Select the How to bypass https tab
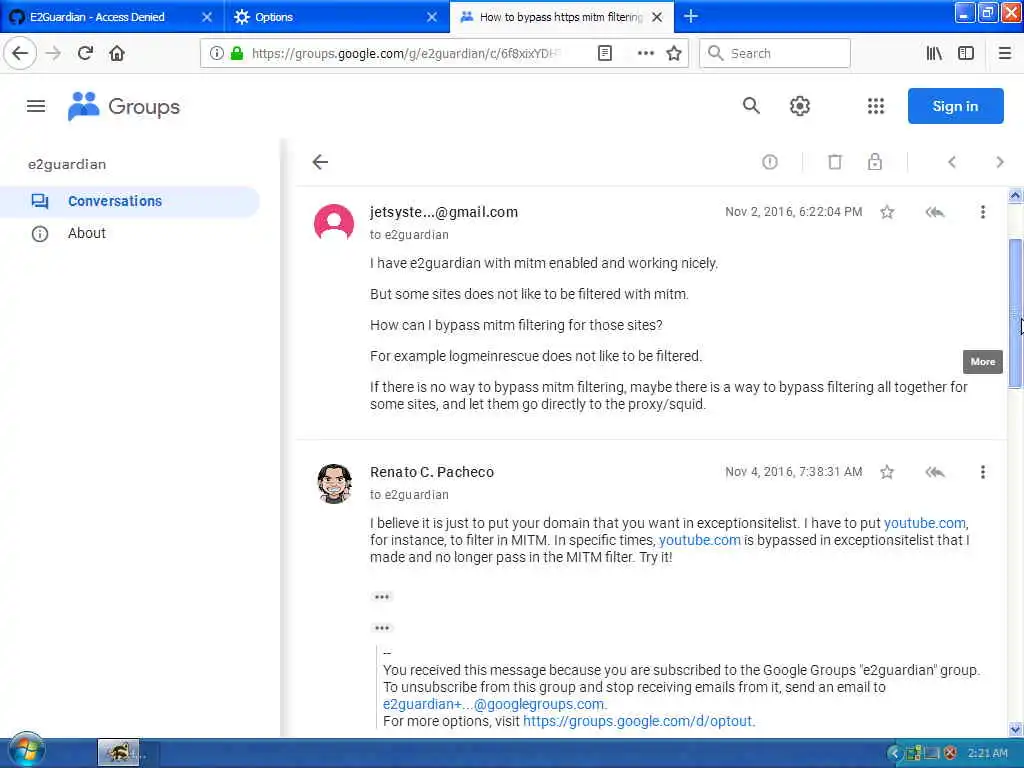The height and width of the screenshot is (768, 1024). tap(560, 17)
